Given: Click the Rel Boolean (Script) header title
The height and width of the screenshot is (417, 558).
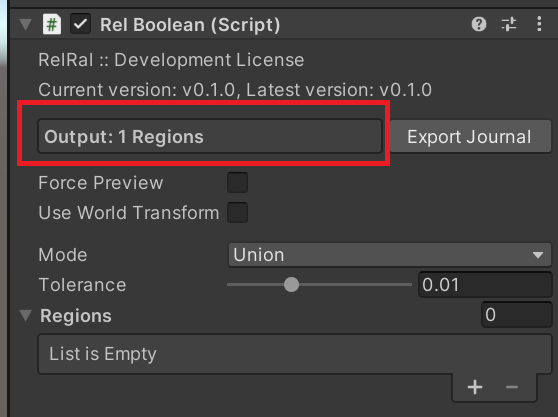Looking at the screenshot, I should coord(190,25).
